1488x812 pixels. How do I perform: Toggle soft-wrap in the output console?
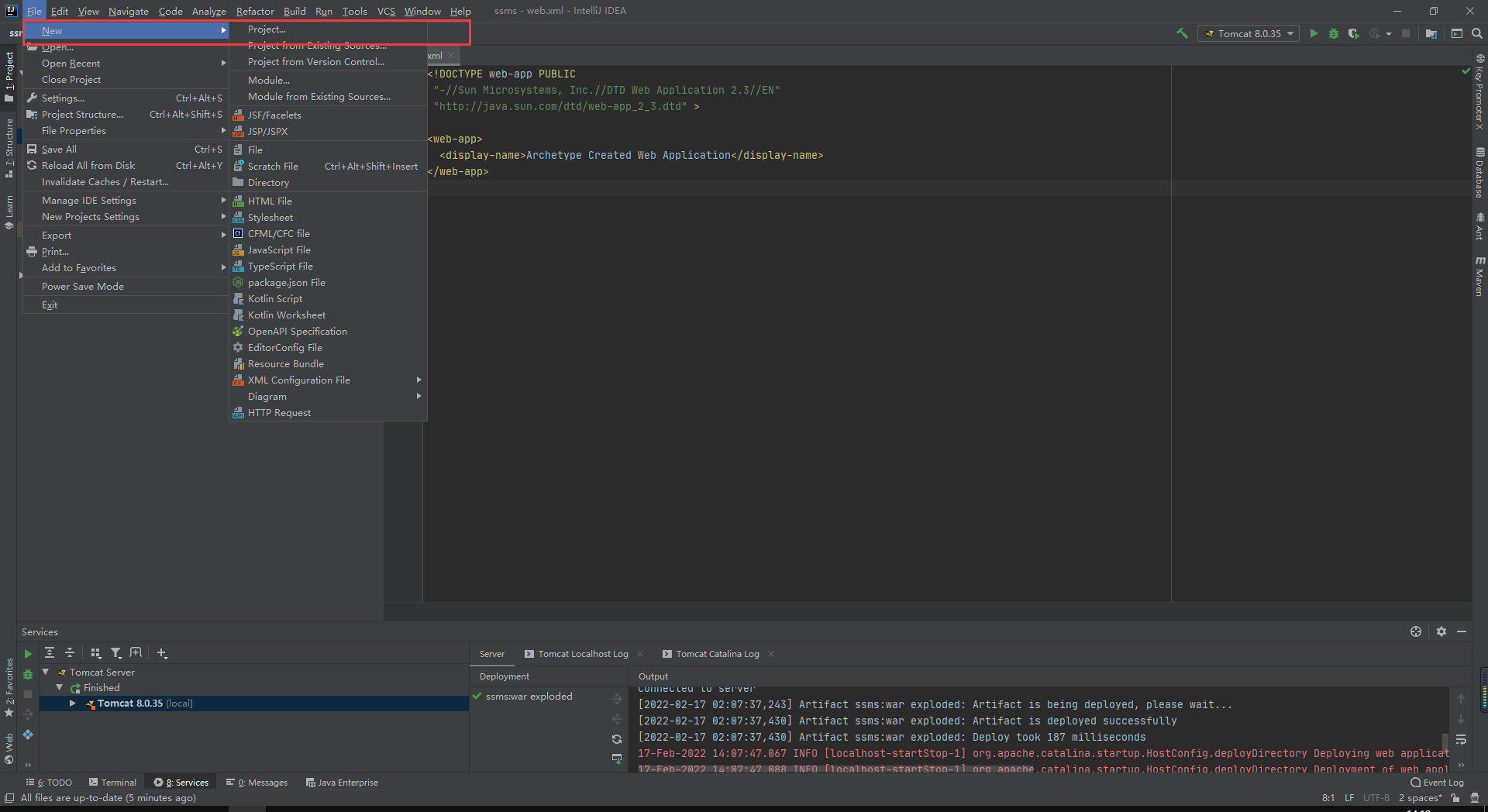click(1461, 739)
